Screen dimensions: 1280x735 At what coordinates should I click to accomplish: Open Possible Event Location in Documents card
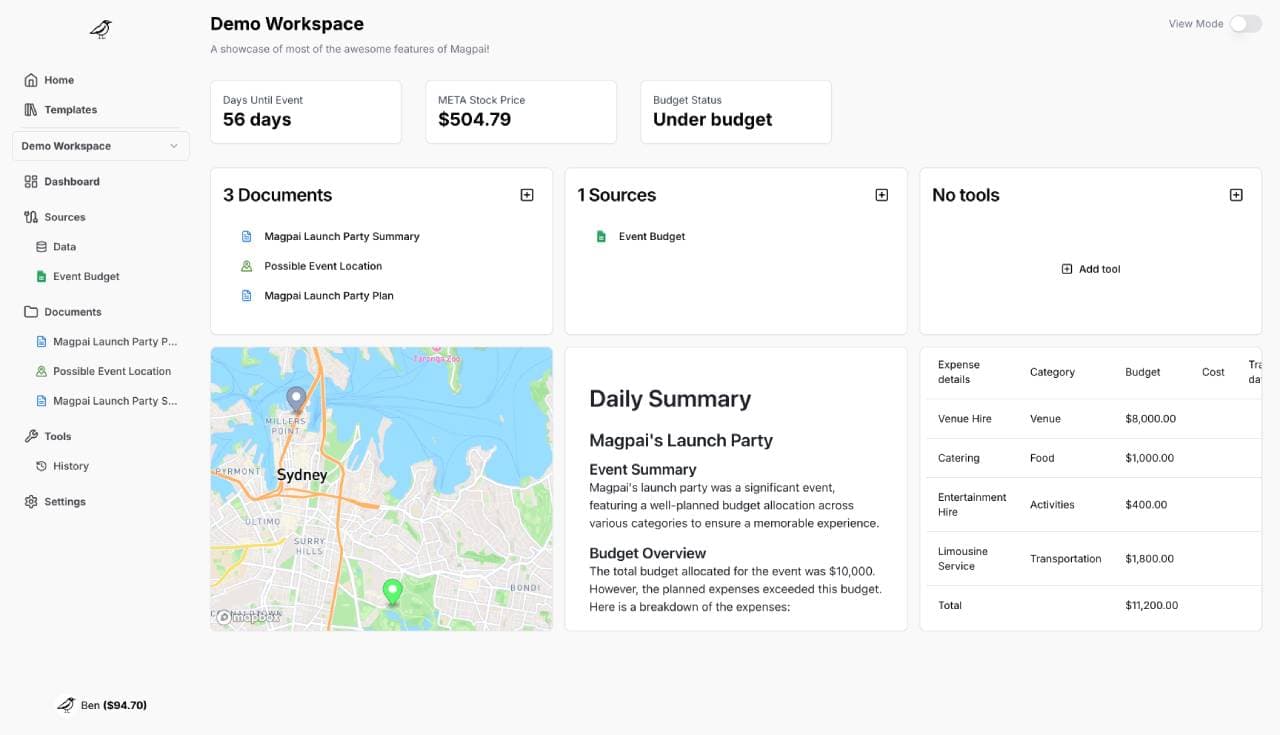pos(323,266)
